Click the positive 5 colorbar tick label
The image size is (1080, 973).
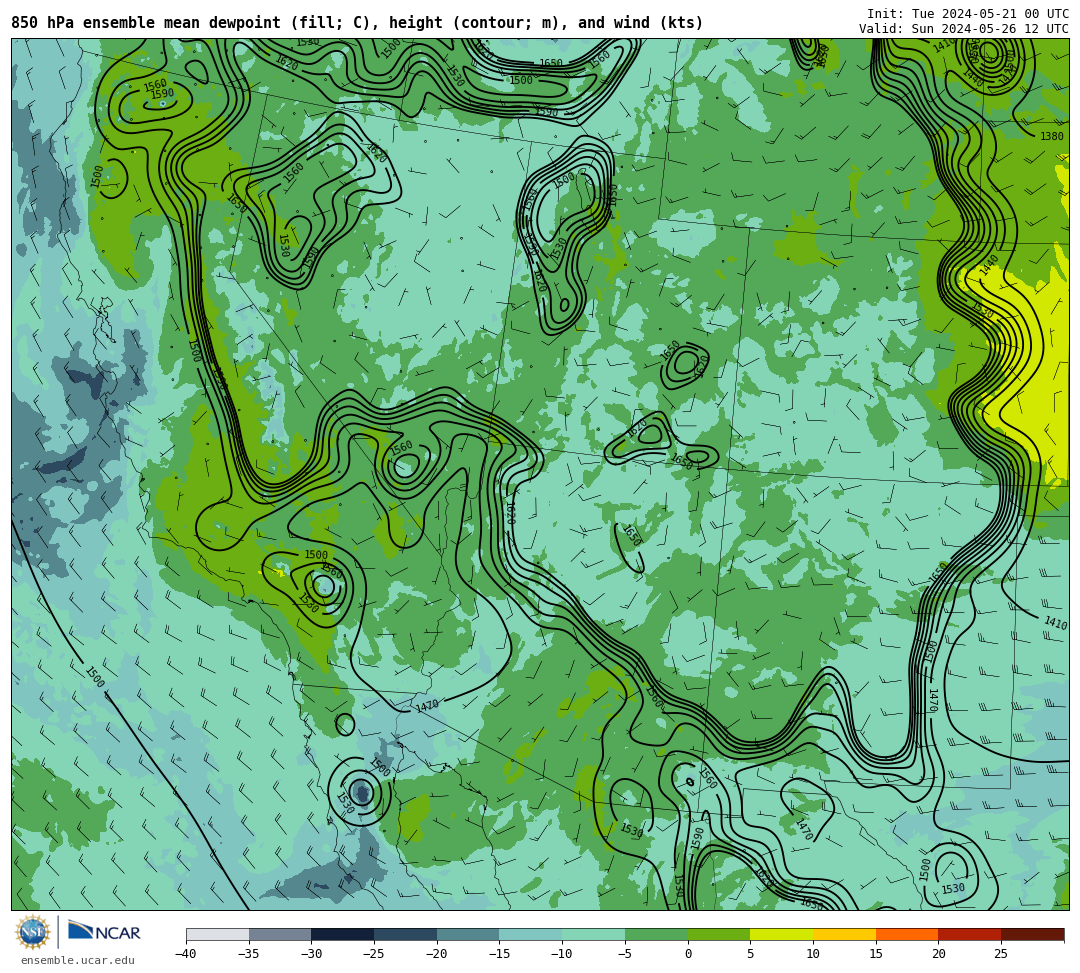pyautogui.click(x=751, y=954)
